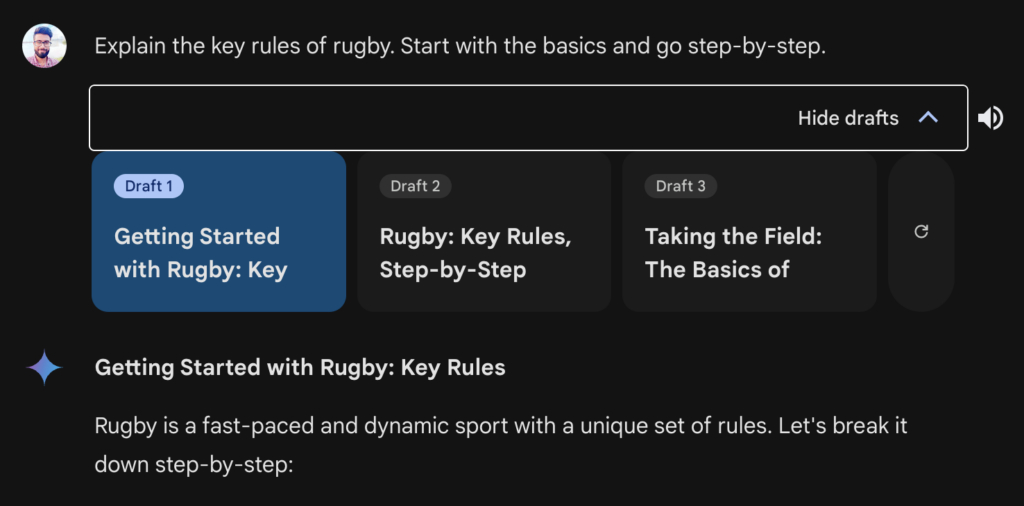
Task: Switch to the Draft 2 card
Action: 484,232
